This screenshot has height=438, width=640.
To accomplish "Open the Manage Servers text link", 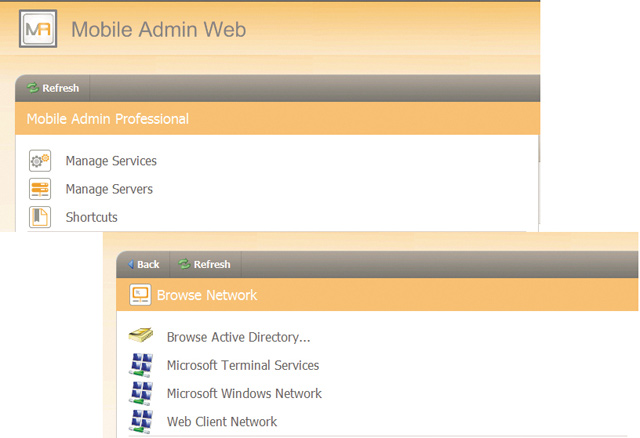I will point(109,189).
